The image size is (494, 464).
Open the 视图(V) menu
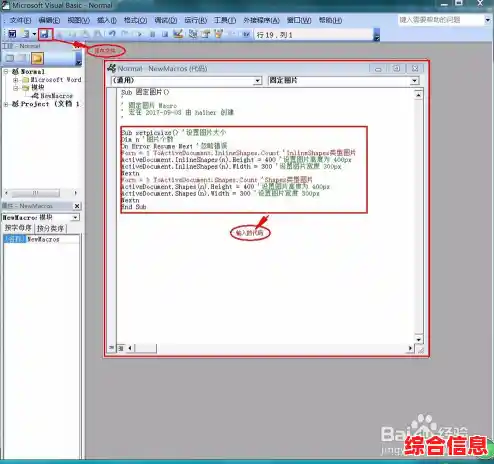(79, 20)
